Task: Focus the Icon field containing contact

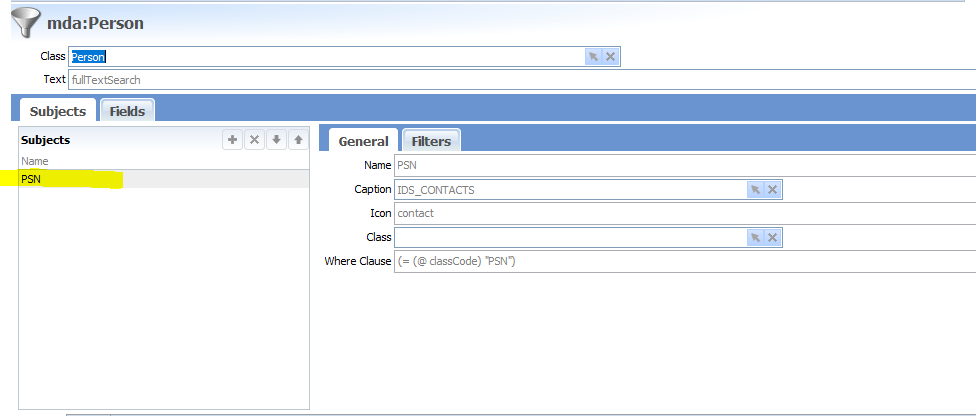Action: 680,213
